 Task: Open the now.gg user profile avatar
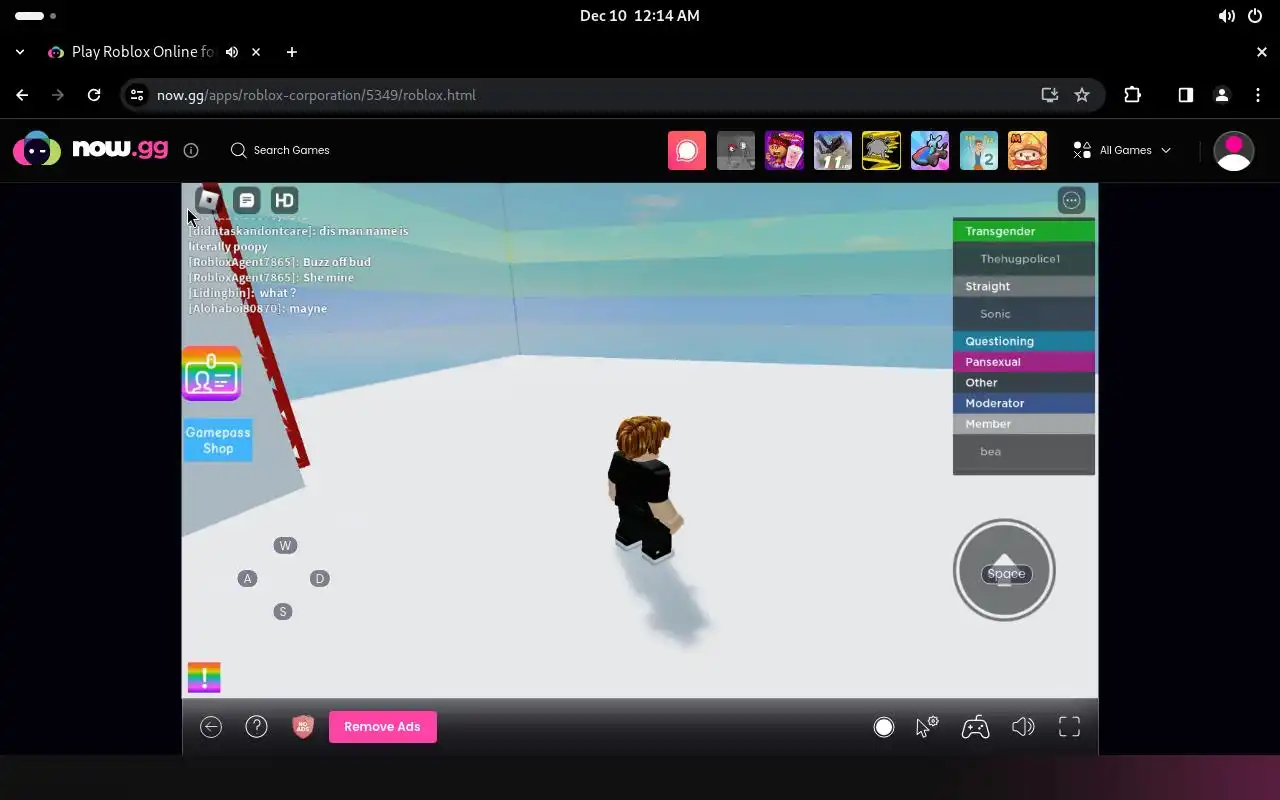point(1233,151)
